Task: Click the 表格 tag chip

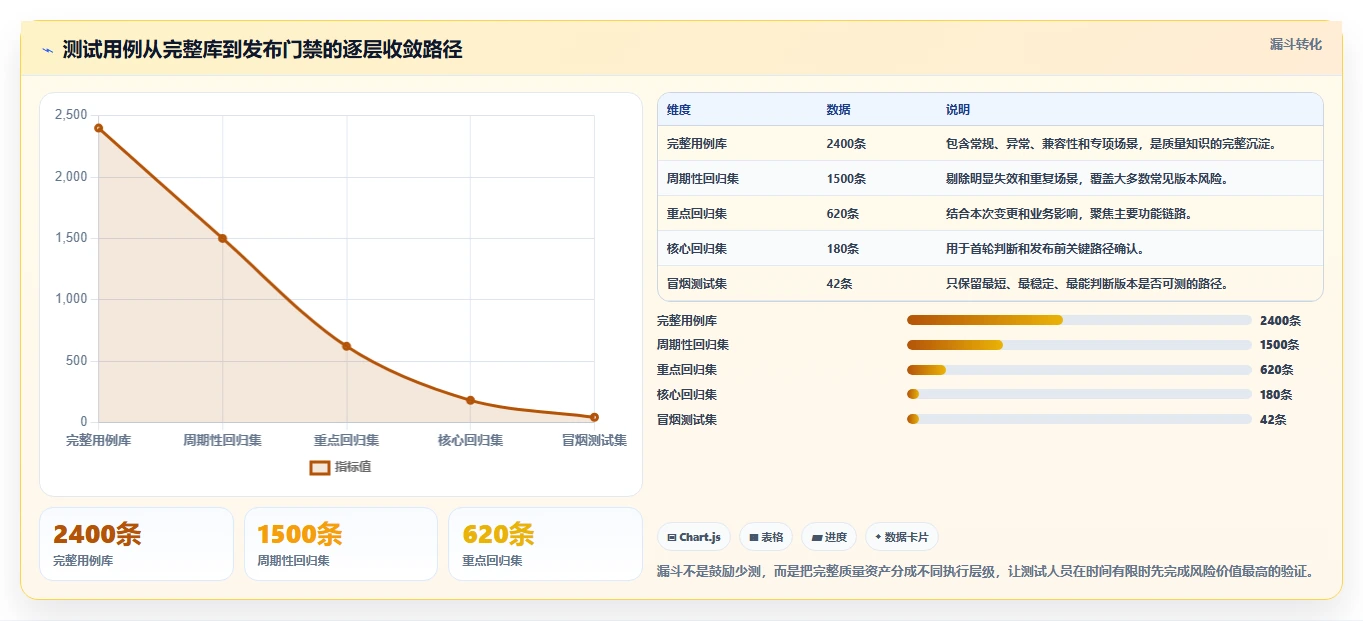Action: [x=766, y=537]
